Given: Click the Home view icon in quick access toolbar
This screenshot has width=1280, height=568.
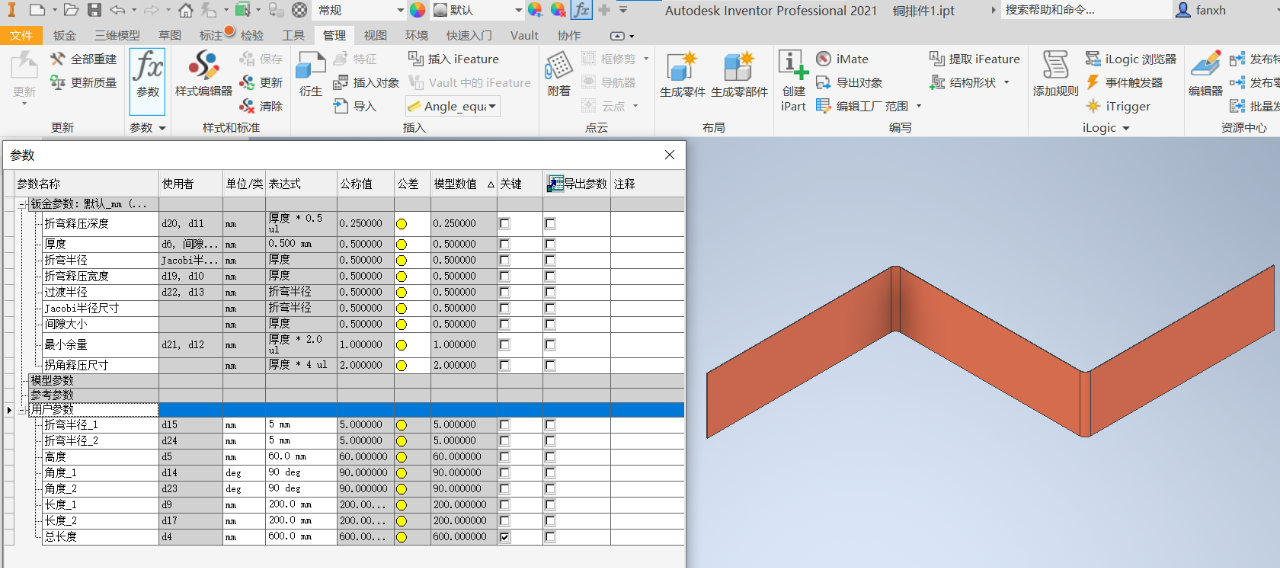Looking at the screenshot, I should coord(186,10).
